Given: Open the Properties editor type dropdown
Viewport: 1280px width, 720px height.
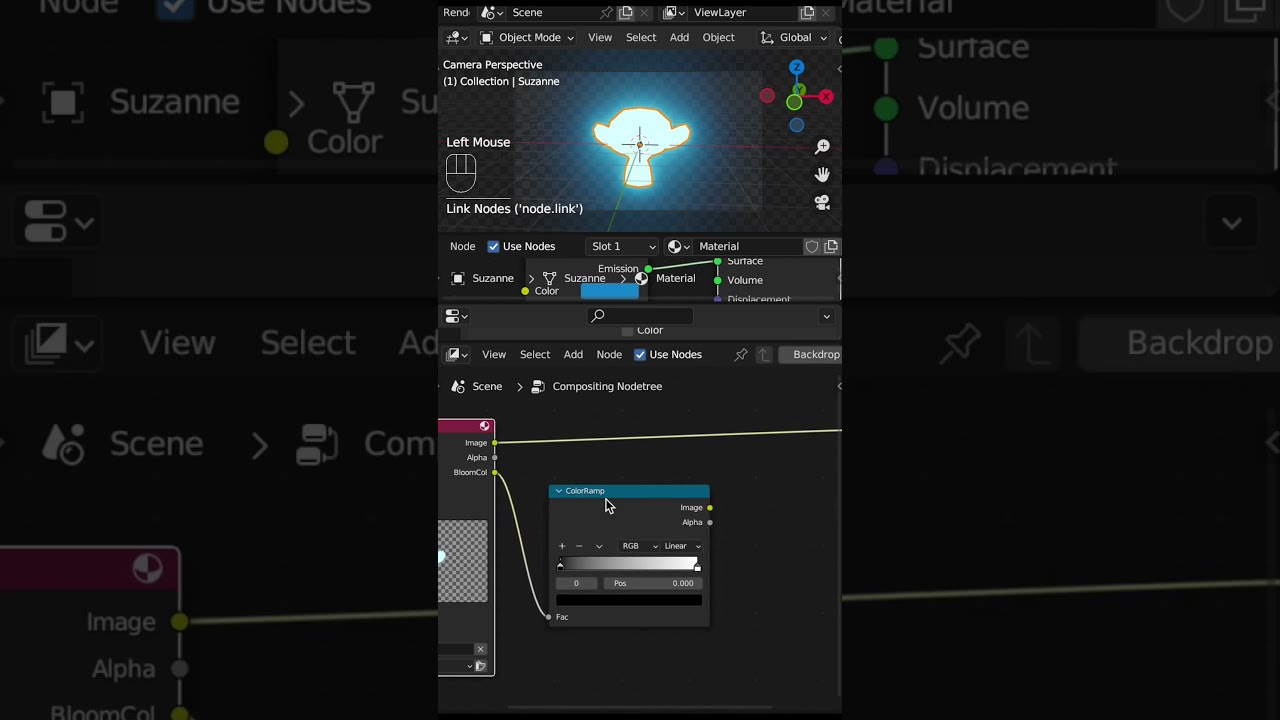Looking at the screenshot, I should 456,316.
